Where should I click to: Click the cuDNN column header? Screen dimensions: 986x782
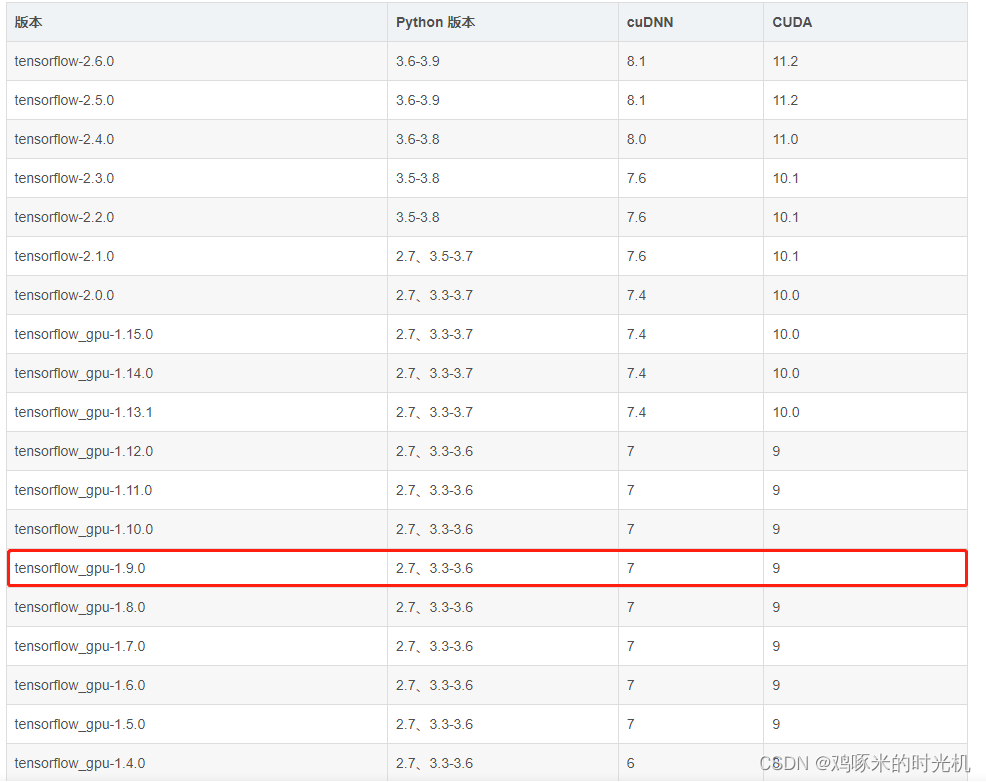pyautogui.click(x=690, y=22)
